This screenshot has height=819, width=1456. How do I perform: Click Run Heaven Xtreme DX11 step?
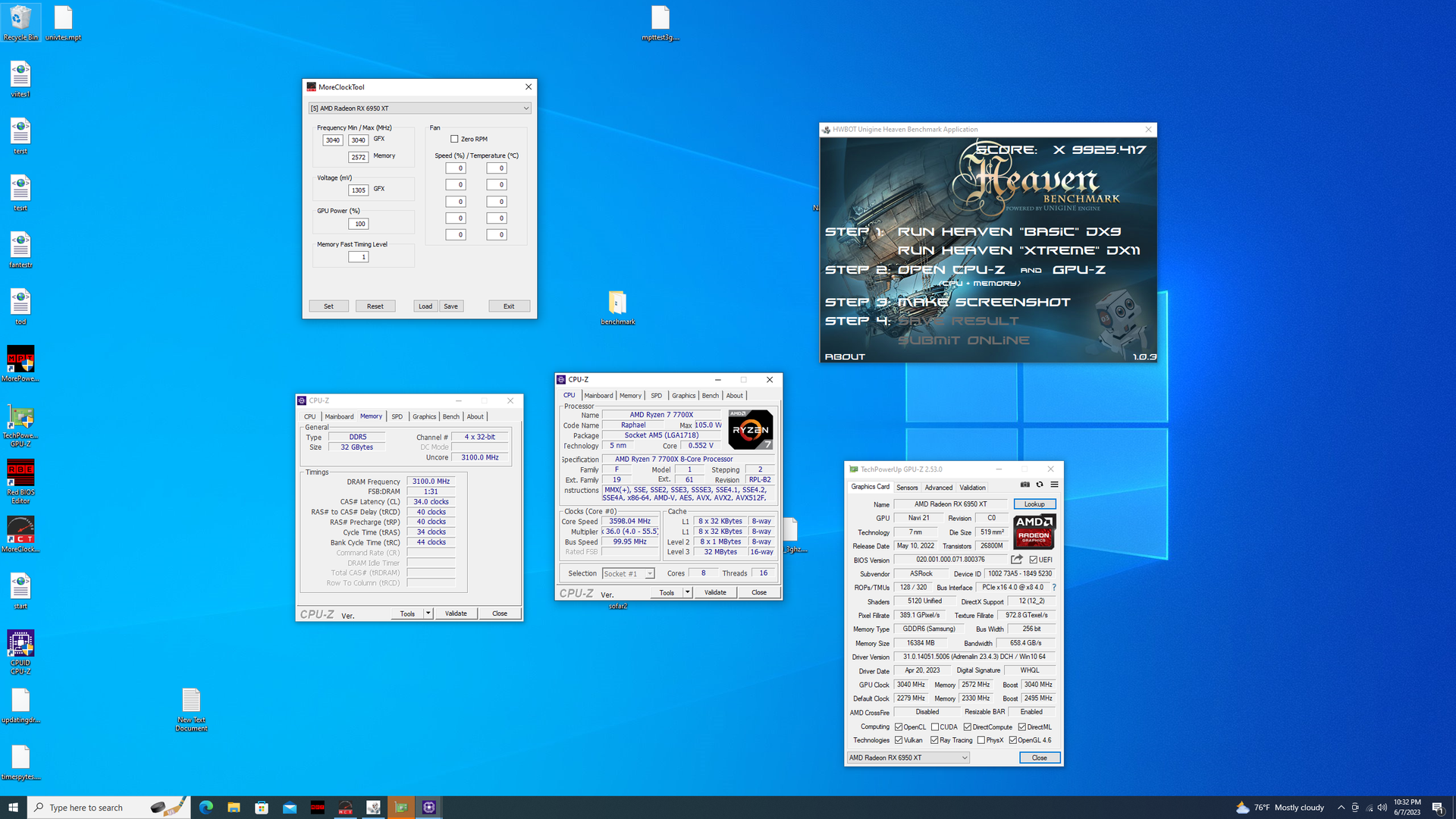1018,250
